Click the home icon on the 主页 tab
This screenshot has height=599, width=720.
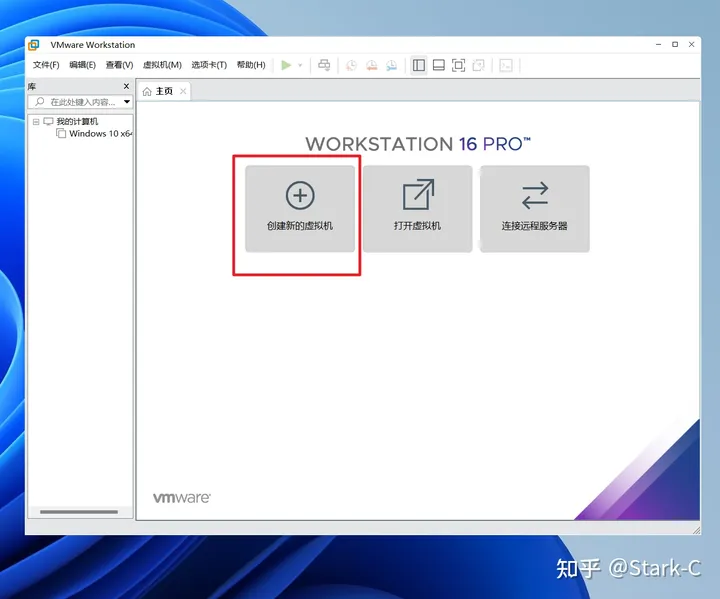[x=147, y=91]
